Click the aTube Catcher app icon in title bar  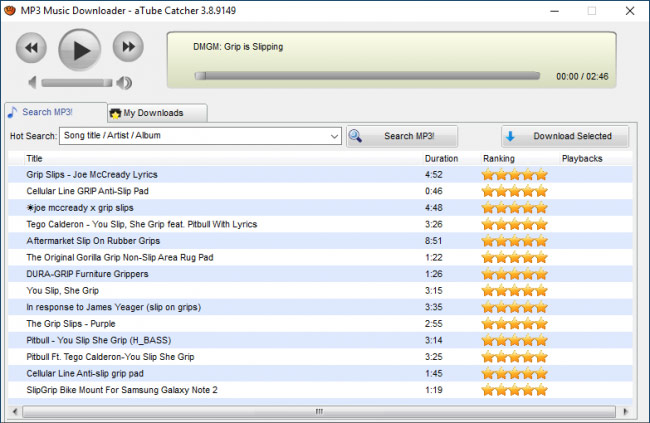9,10
